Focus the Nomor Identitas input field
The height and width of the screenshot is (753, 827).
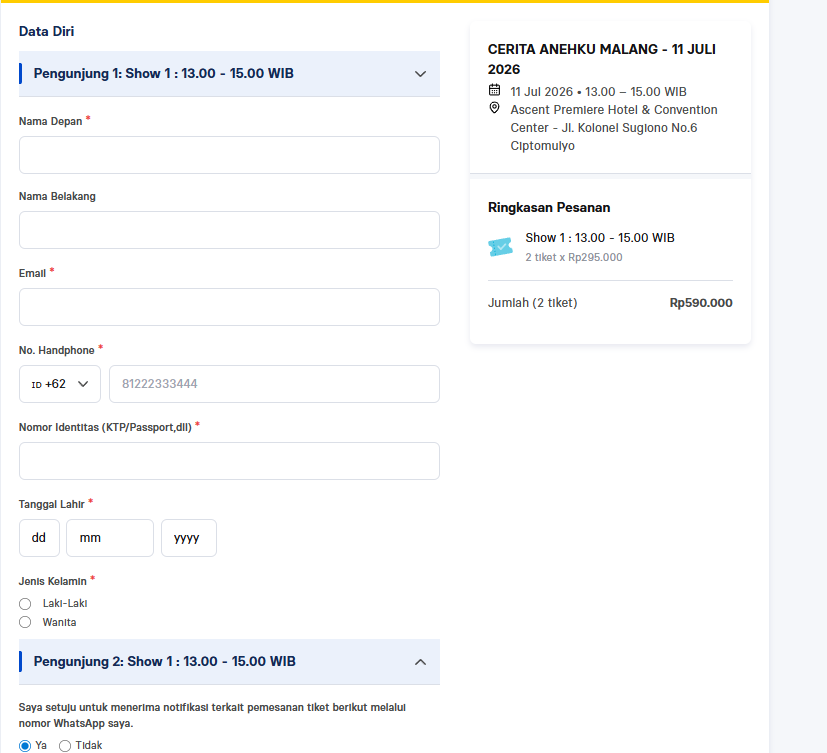(x=229, y=461)
